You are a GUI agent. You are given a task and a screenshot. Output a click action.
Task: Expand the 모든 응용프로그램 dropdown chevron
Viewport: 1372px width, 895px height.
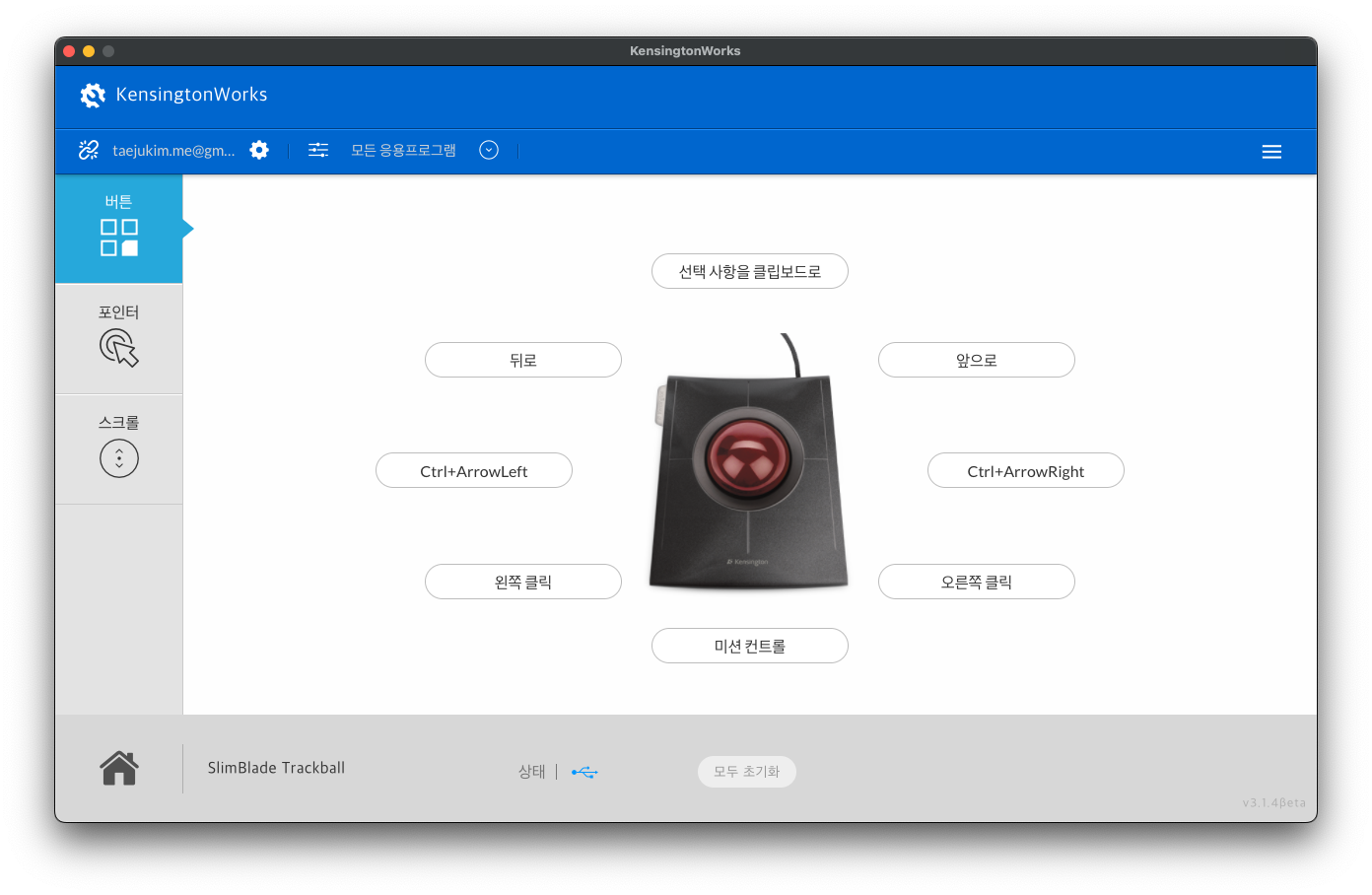tap(489, 150)
